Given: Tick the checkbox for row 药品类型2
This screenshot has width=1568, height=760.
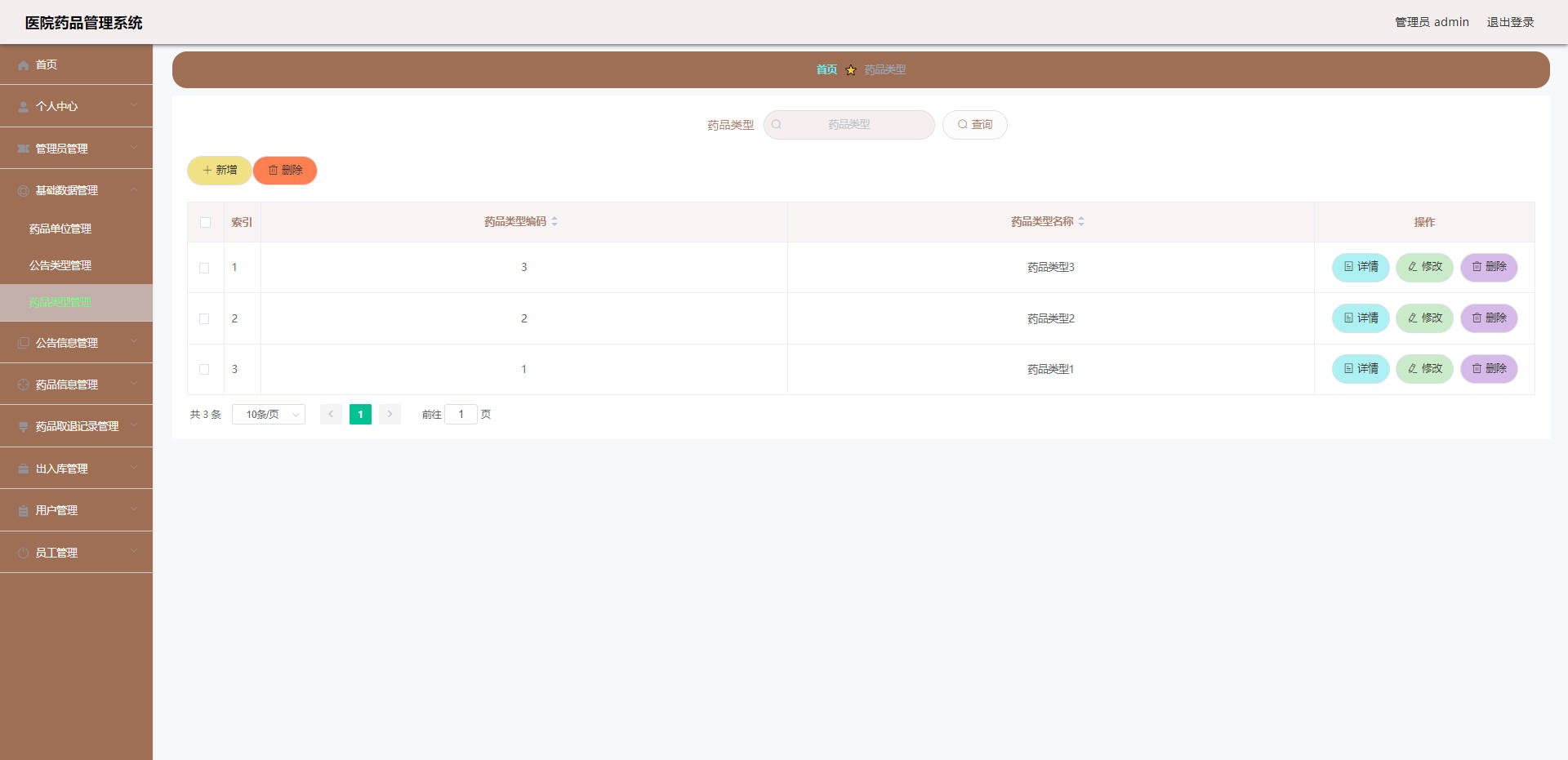Looking at the screenshot, I should point(204,319).
